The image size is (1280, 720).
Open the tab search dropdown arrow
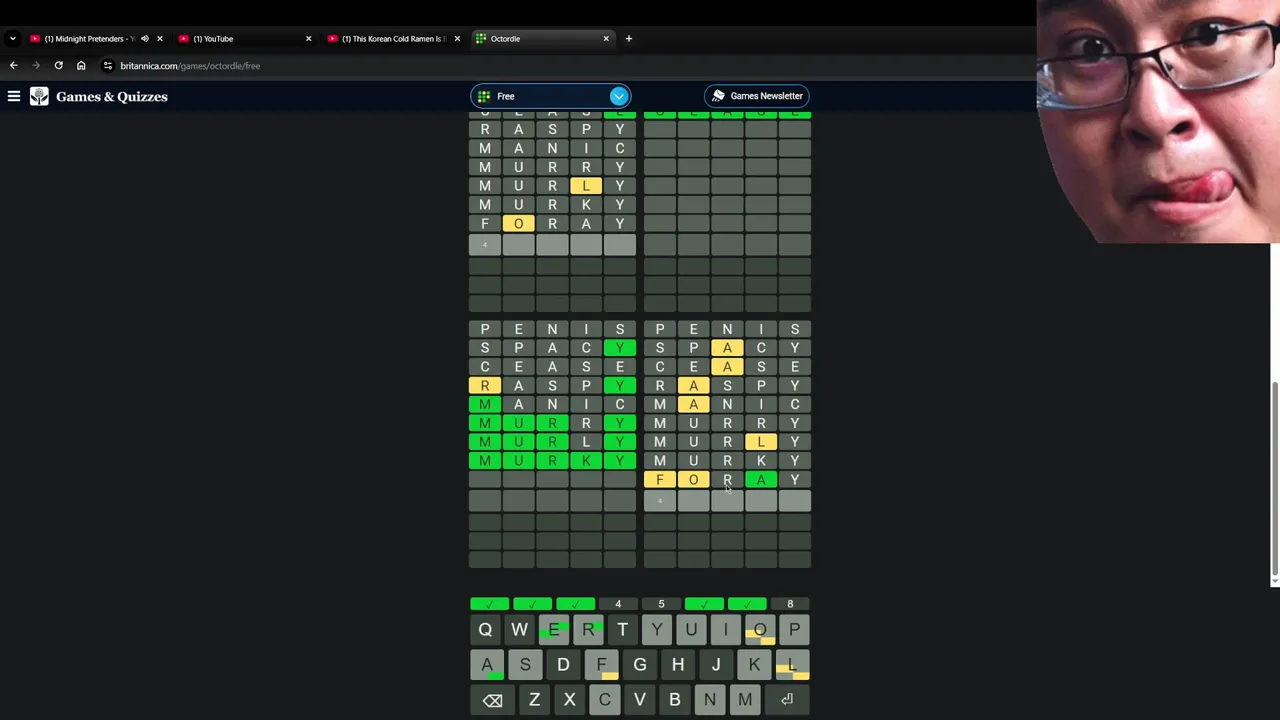click(12, 38)
